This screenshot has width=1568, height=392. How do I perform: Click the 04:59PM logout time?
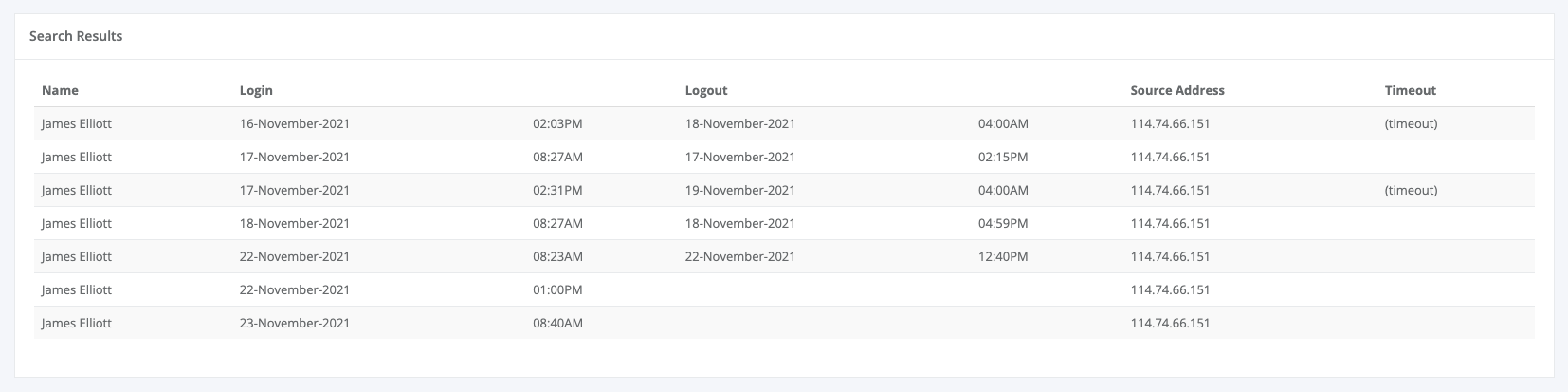coord(1003,223)
